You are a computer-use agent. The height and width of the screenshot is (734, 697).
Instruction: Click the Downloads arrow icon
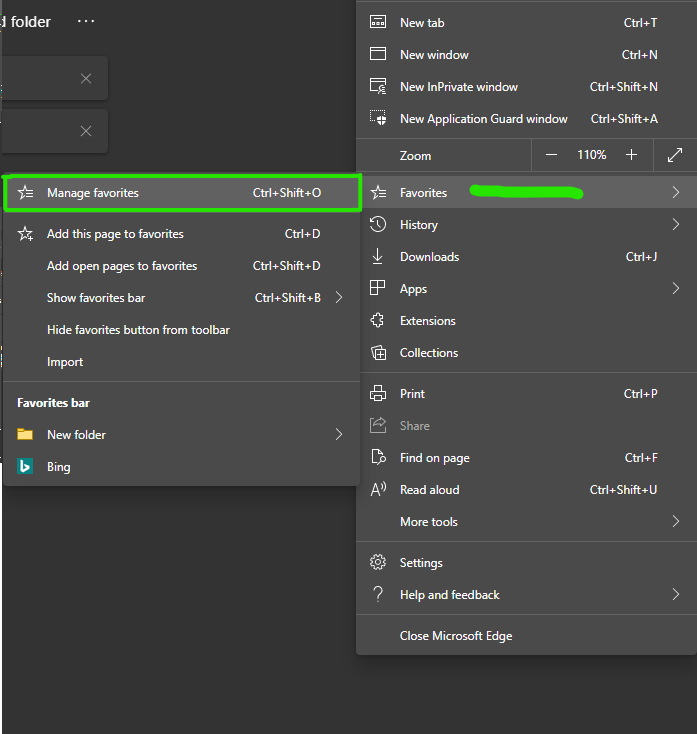pyautogui.click(x=377, y=256)
